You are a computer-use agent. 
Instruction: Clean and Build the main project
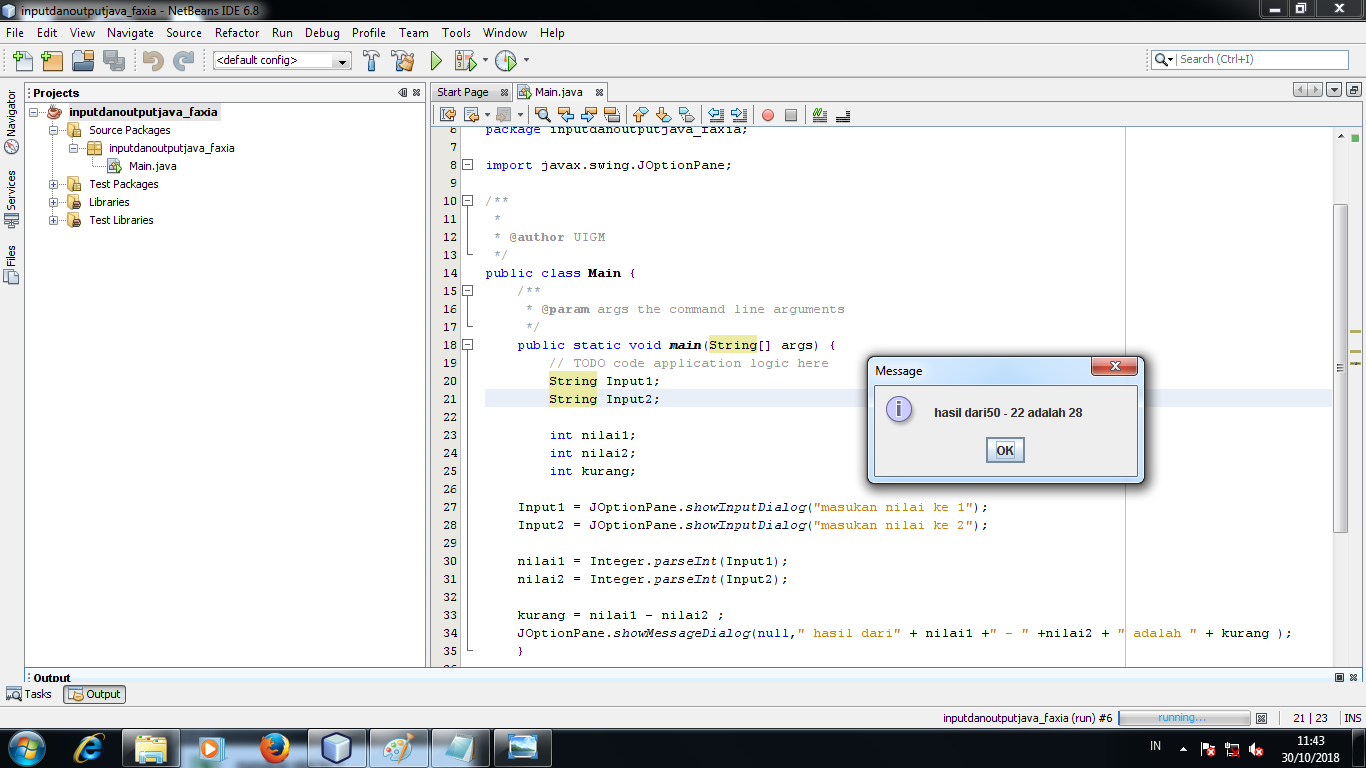point(402,60)
